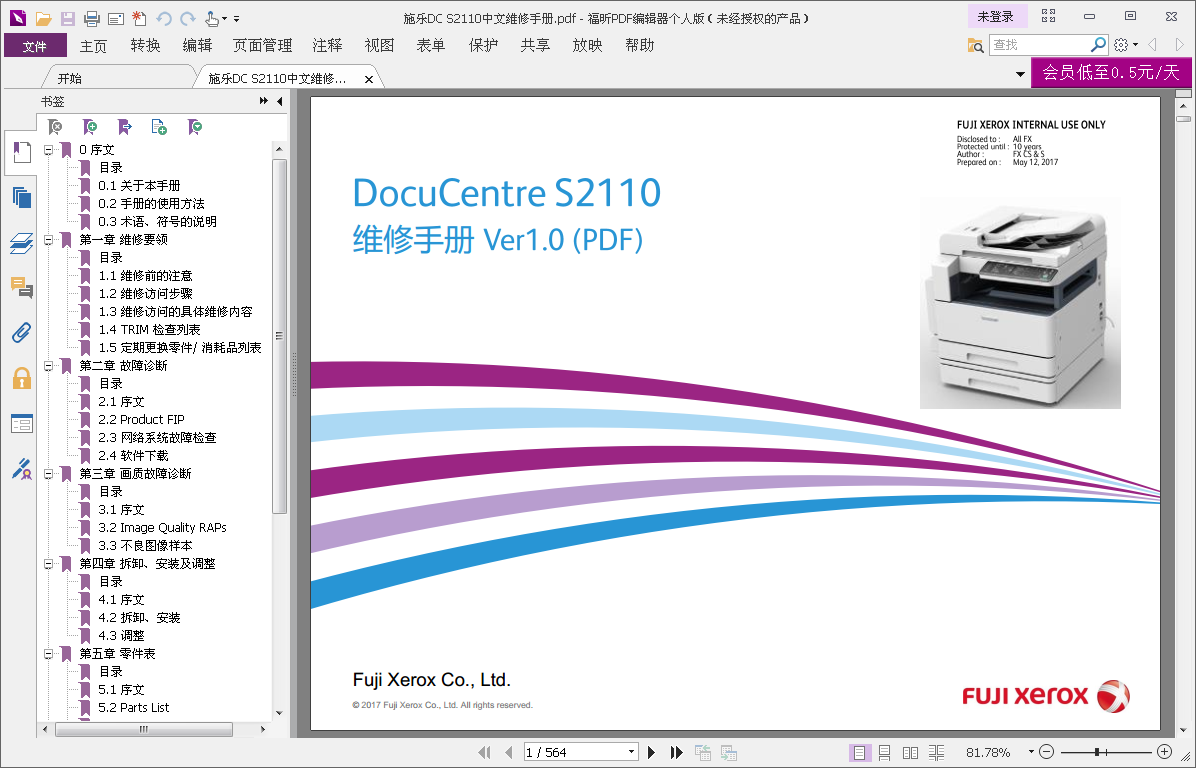
Task: Click the magnifier search icon
Action: [x=1098, y=45]
